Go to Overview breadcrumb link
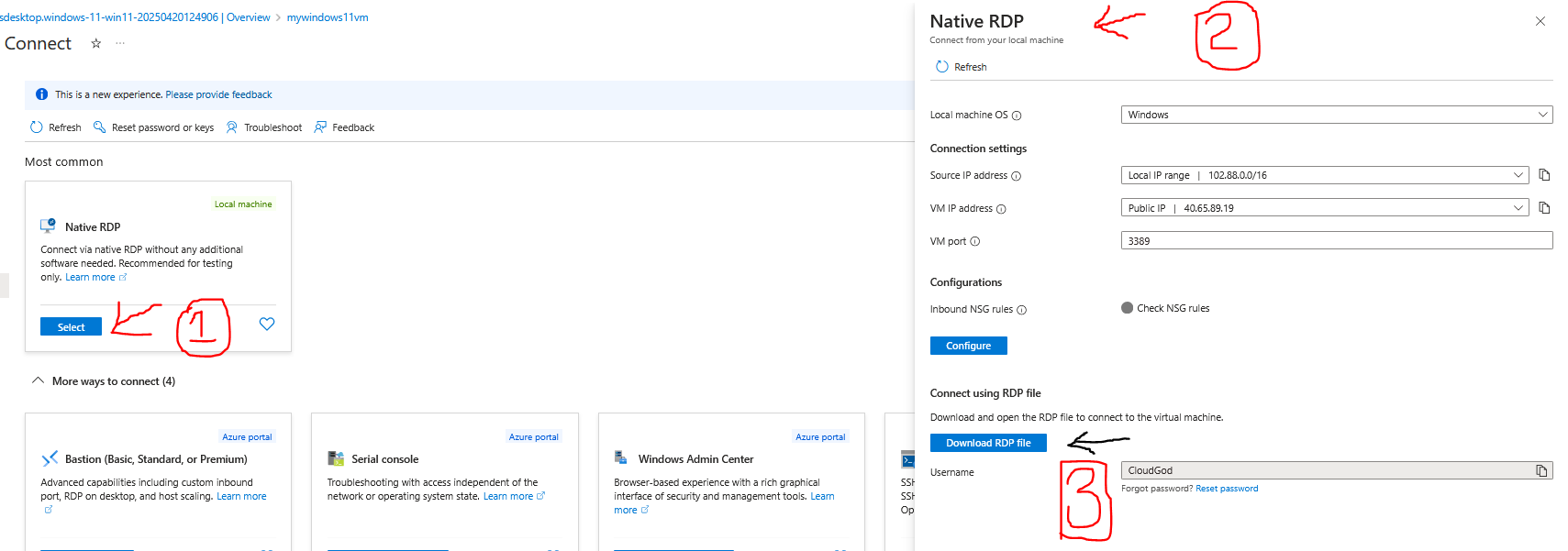Viewport: 1568px width, 551px height. [248, 17]
